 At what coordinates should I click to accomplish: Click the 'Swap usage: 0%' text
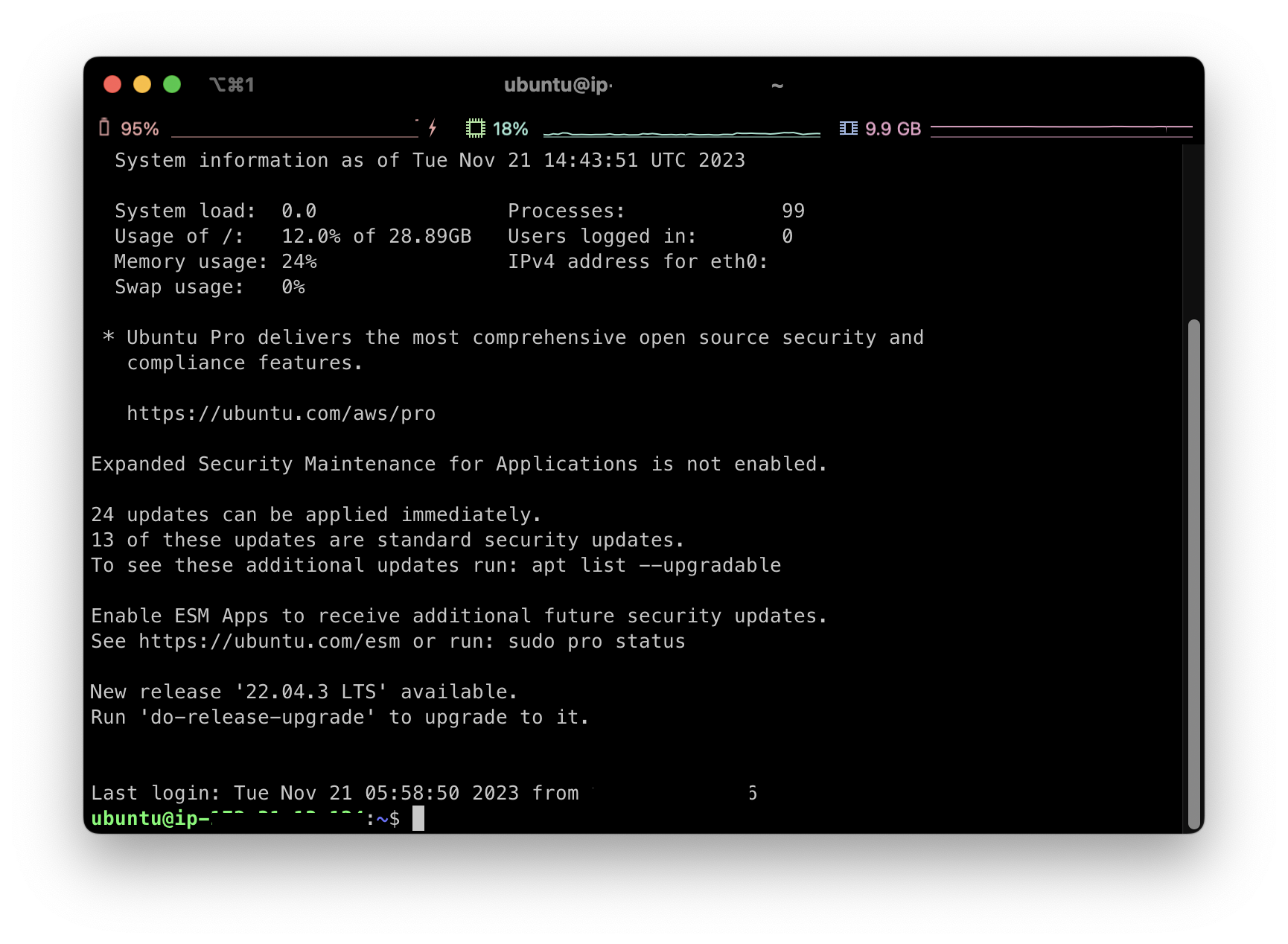209,287
